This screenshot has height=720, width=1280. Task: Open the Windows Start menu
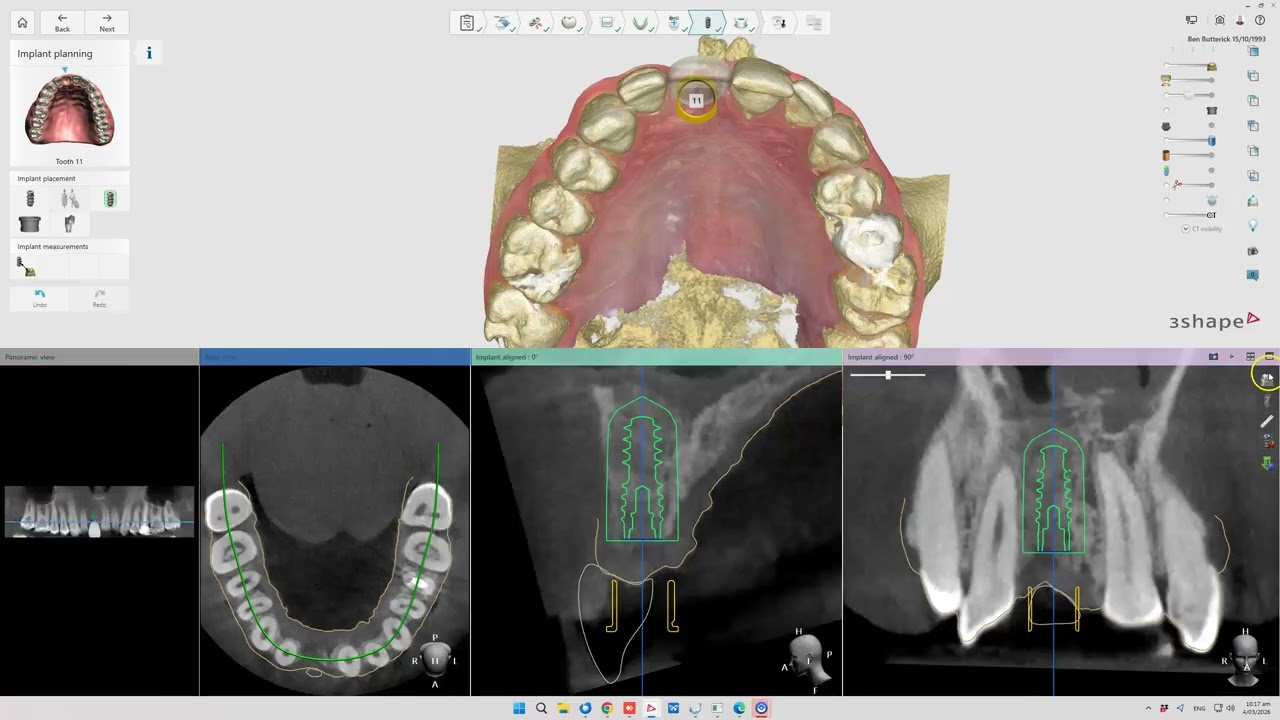pyautogui.click(x=519, y=708)
